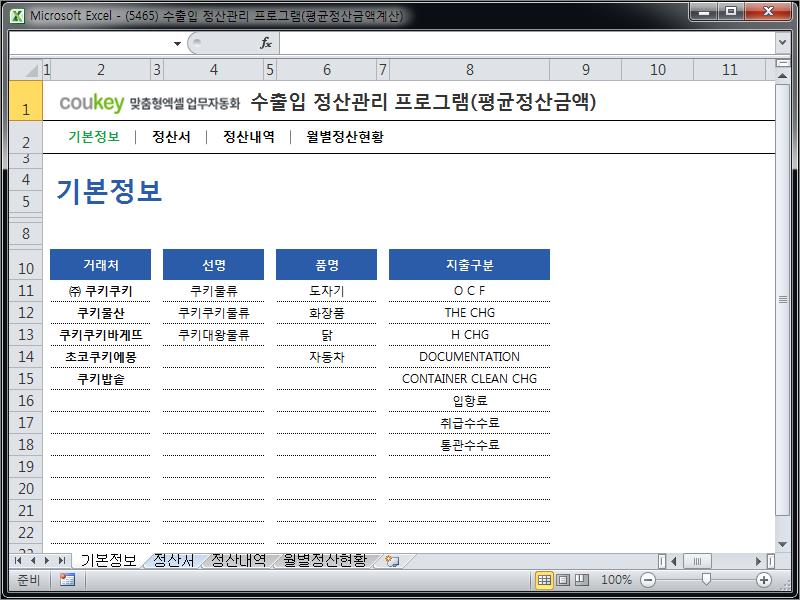The width and height of the screenshot is (800, 600).
Task: Switch to Normal view icon
Action: coord(544,580)
